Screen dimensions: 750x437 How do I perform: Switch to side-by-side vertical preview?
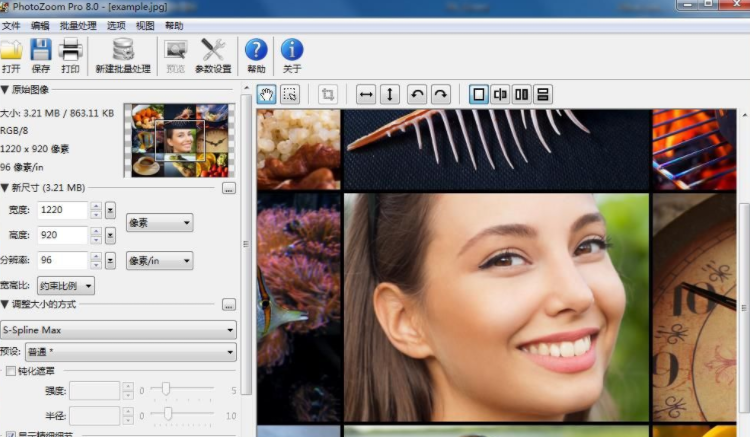tap(521, 94)
